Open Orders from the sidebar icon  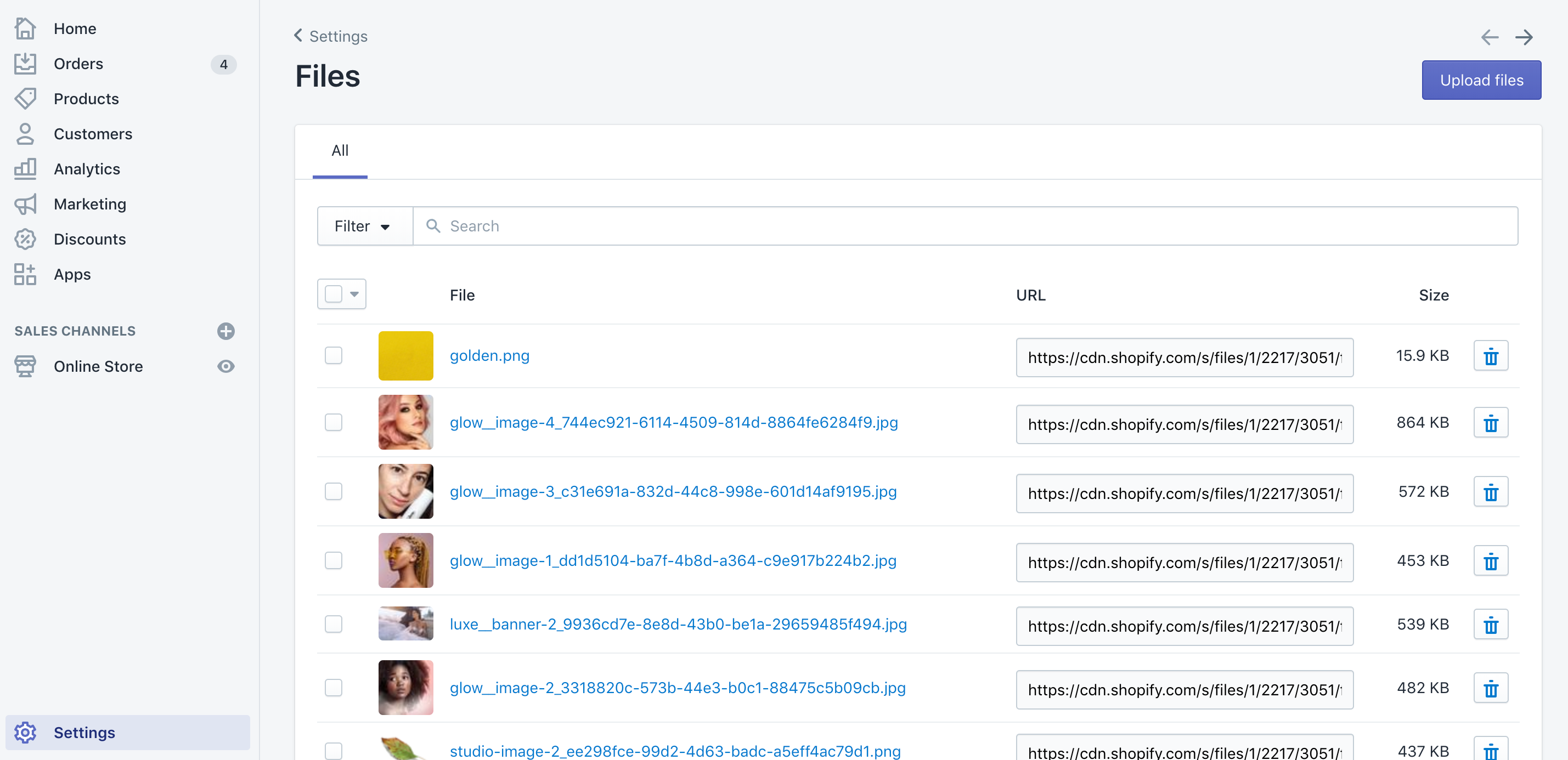click(25, 64)
